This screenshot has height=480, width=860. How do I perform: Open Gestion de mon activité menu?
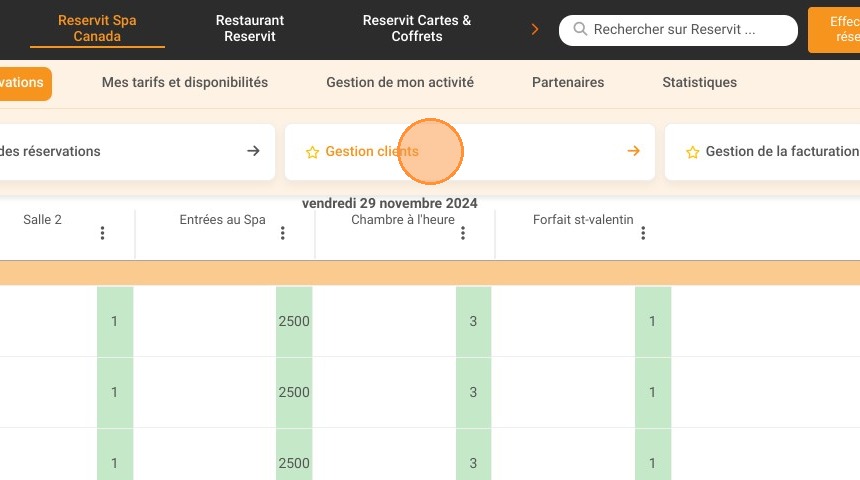tap(400, 82)
